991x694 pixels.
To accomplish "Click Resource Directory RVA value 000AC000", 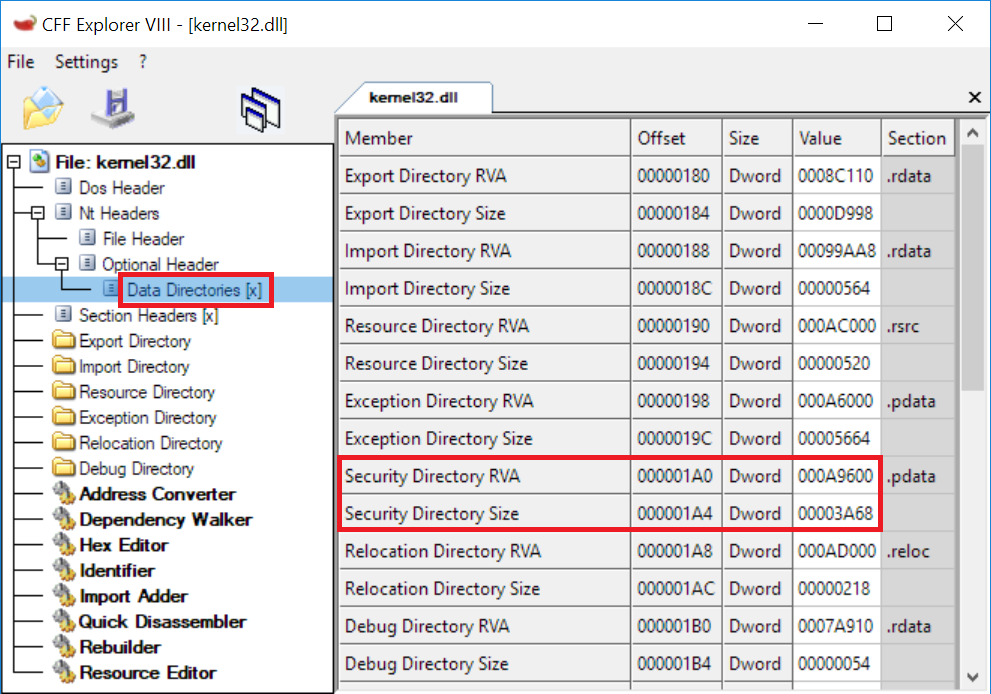I will tap(837, 326).
